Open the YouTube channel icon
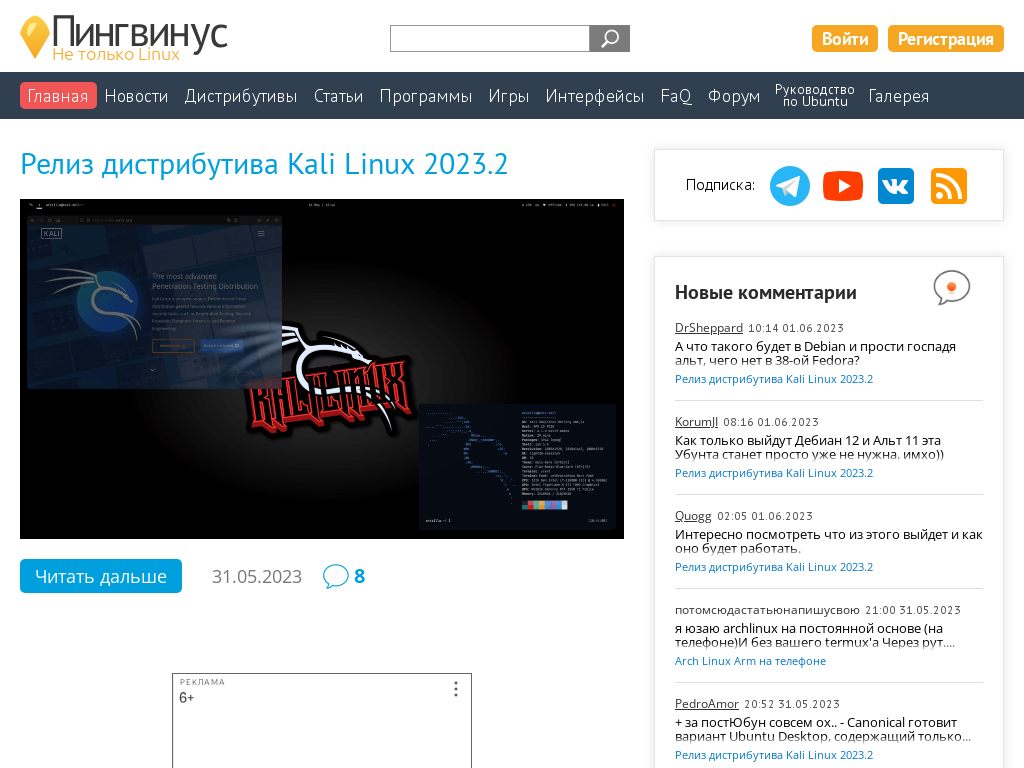 [x=842, y=186]
